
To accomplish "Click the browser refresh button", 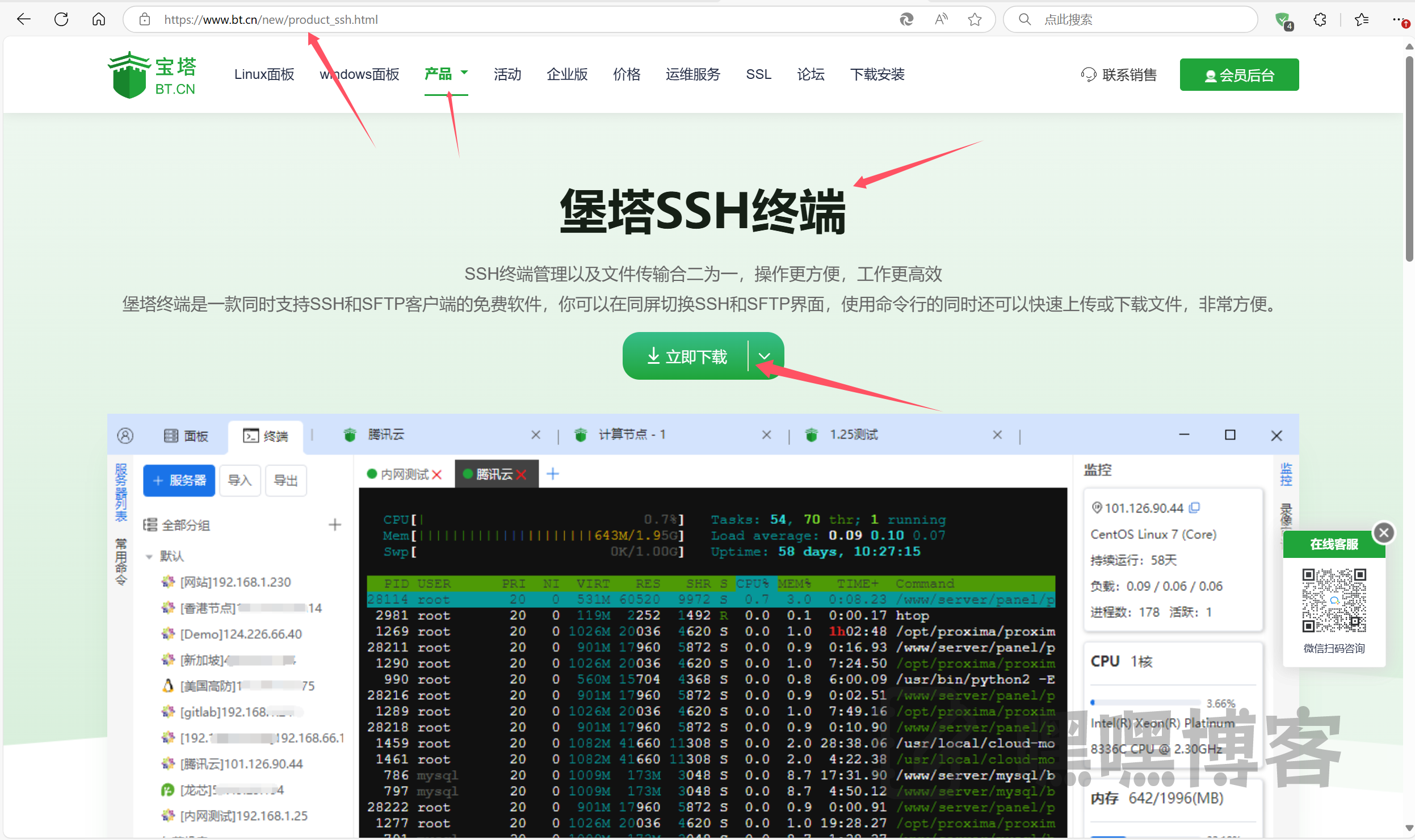I will [61, 19].
